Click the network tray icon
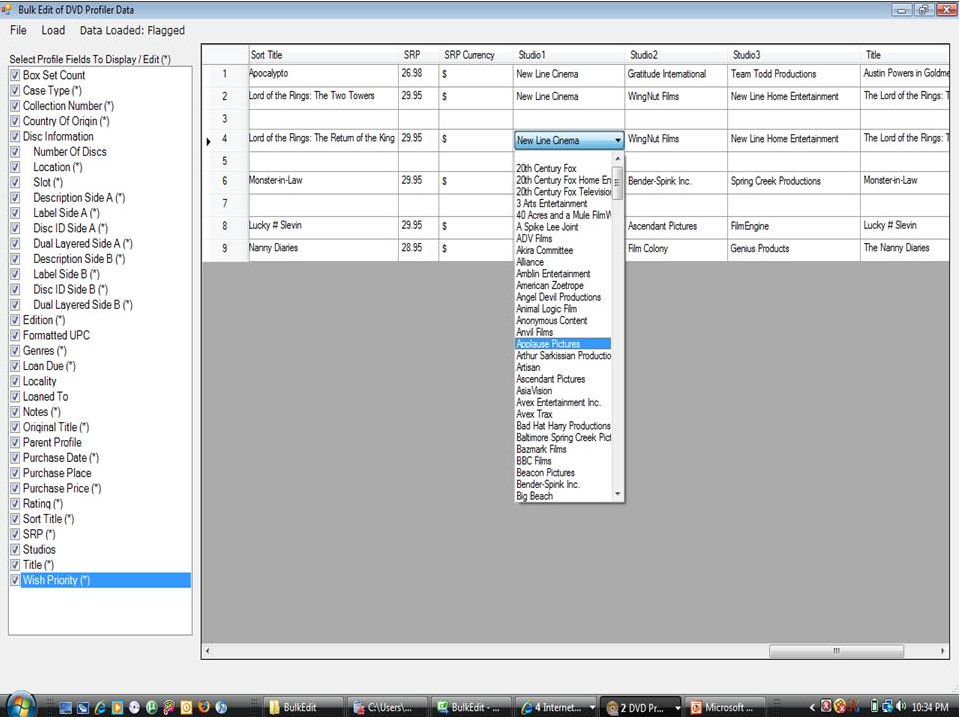 click(888, 707)
